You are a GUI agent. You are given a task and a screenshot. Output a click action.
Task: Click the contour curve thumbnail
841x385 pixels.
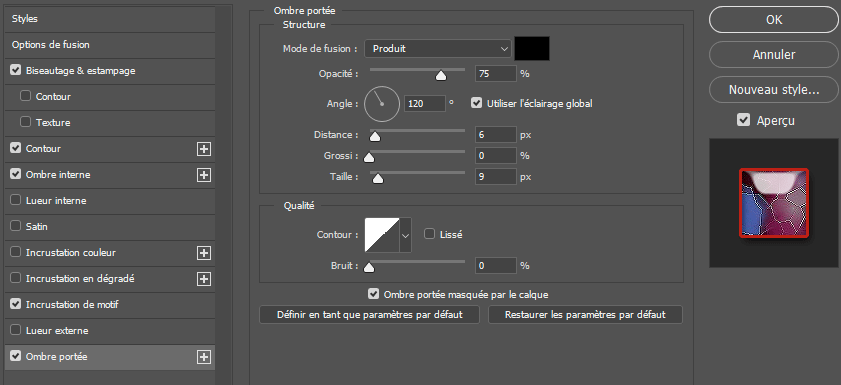[x=382, y=235]
